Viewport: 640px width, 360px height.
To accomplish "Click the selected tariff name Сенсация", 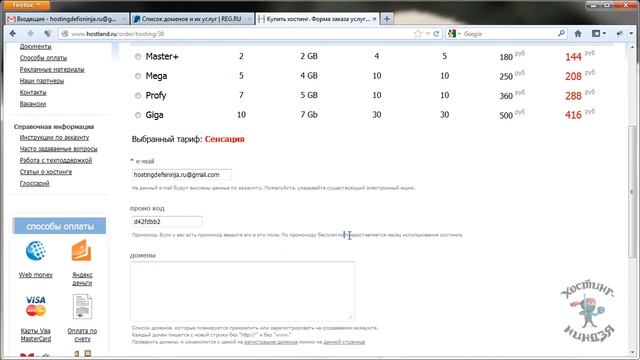I will click(224, 139).
